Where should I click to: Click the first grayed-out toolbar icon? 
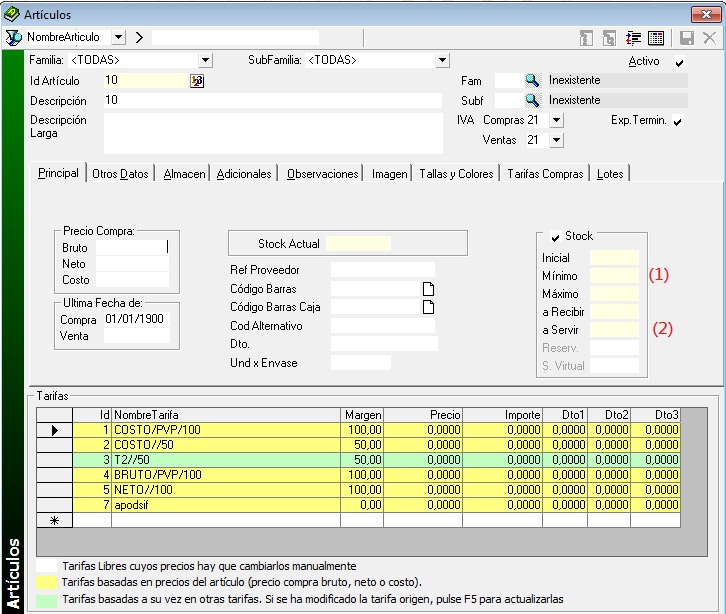coord(586,38)
